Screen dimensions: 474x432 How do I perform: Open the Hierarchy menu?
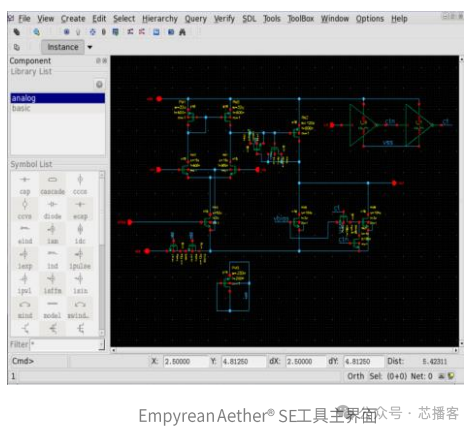tap(160, 19)
